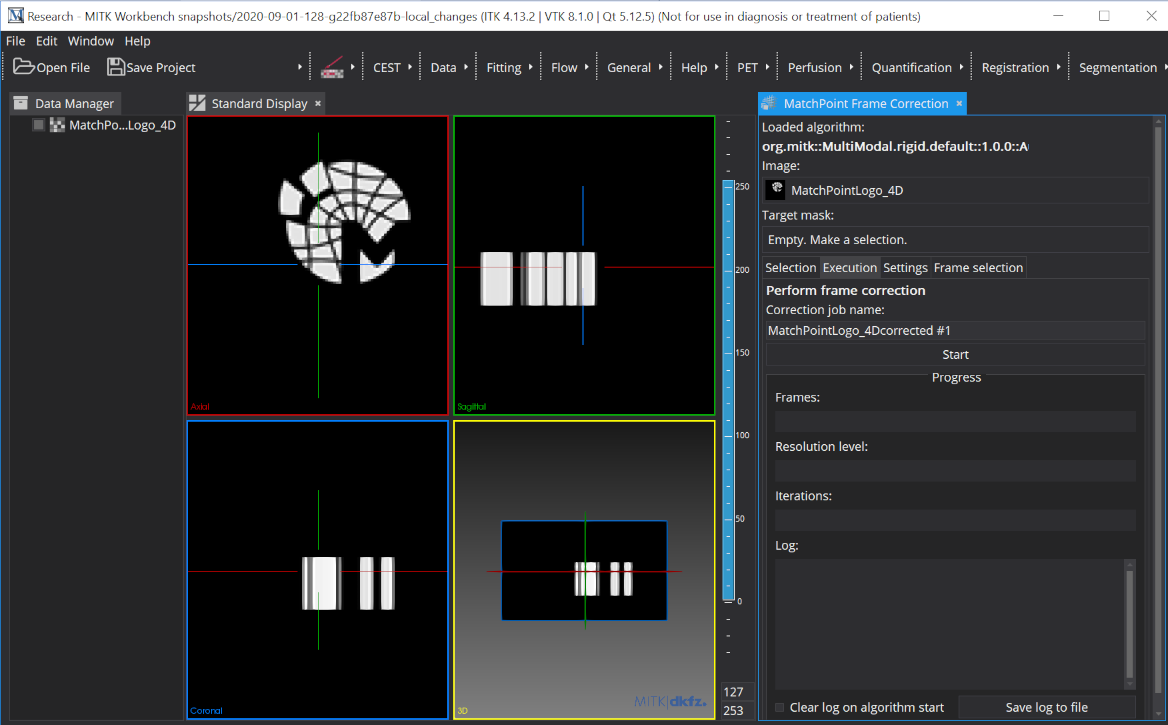Expand the Flow toolbar dropdown arrow

[x=586, y=67]
